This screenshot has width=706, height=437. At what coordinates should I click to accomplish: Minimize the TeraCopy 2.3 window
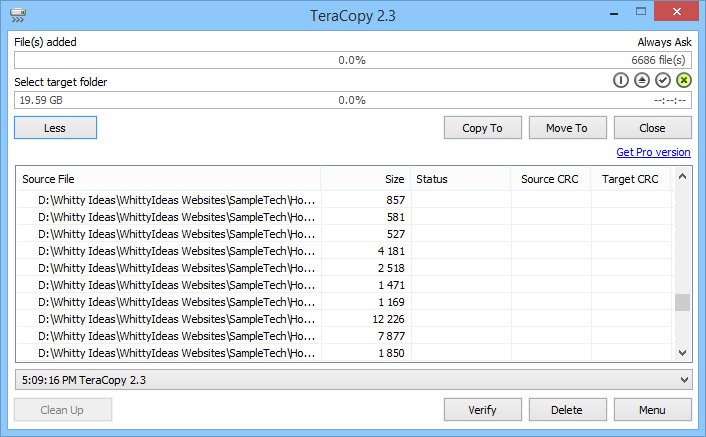614,13
